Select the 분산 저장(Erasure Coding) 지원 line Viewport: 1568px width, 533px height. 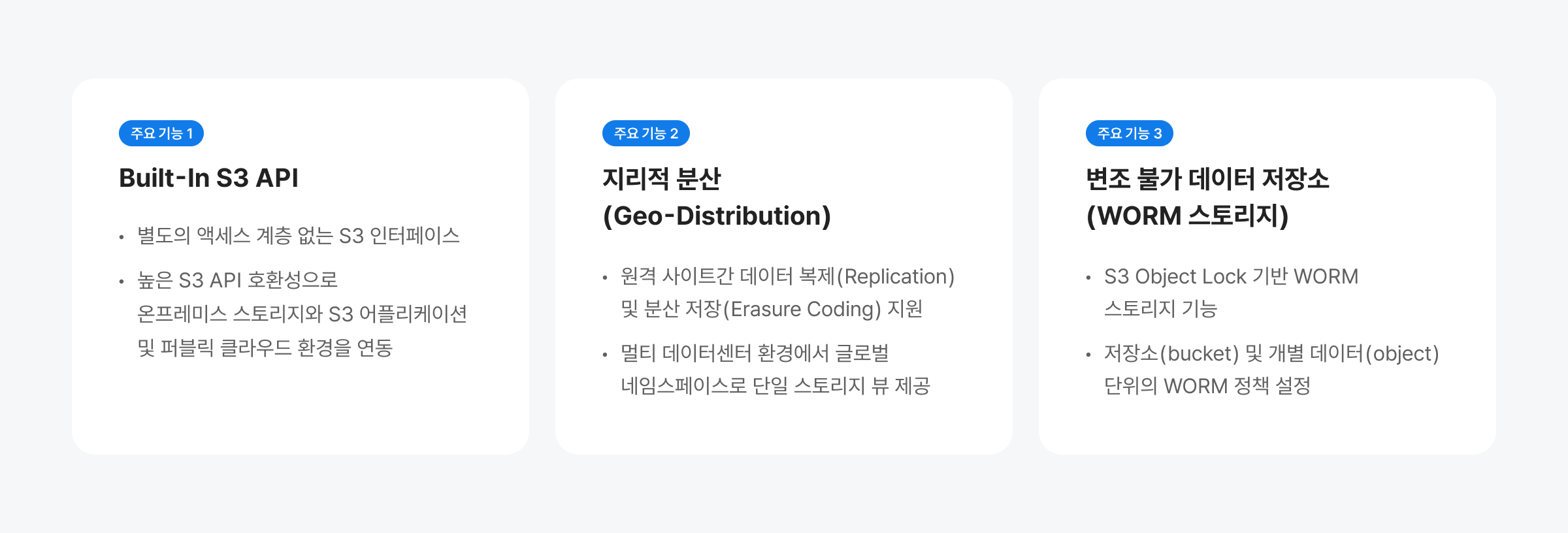pos(772,309)
